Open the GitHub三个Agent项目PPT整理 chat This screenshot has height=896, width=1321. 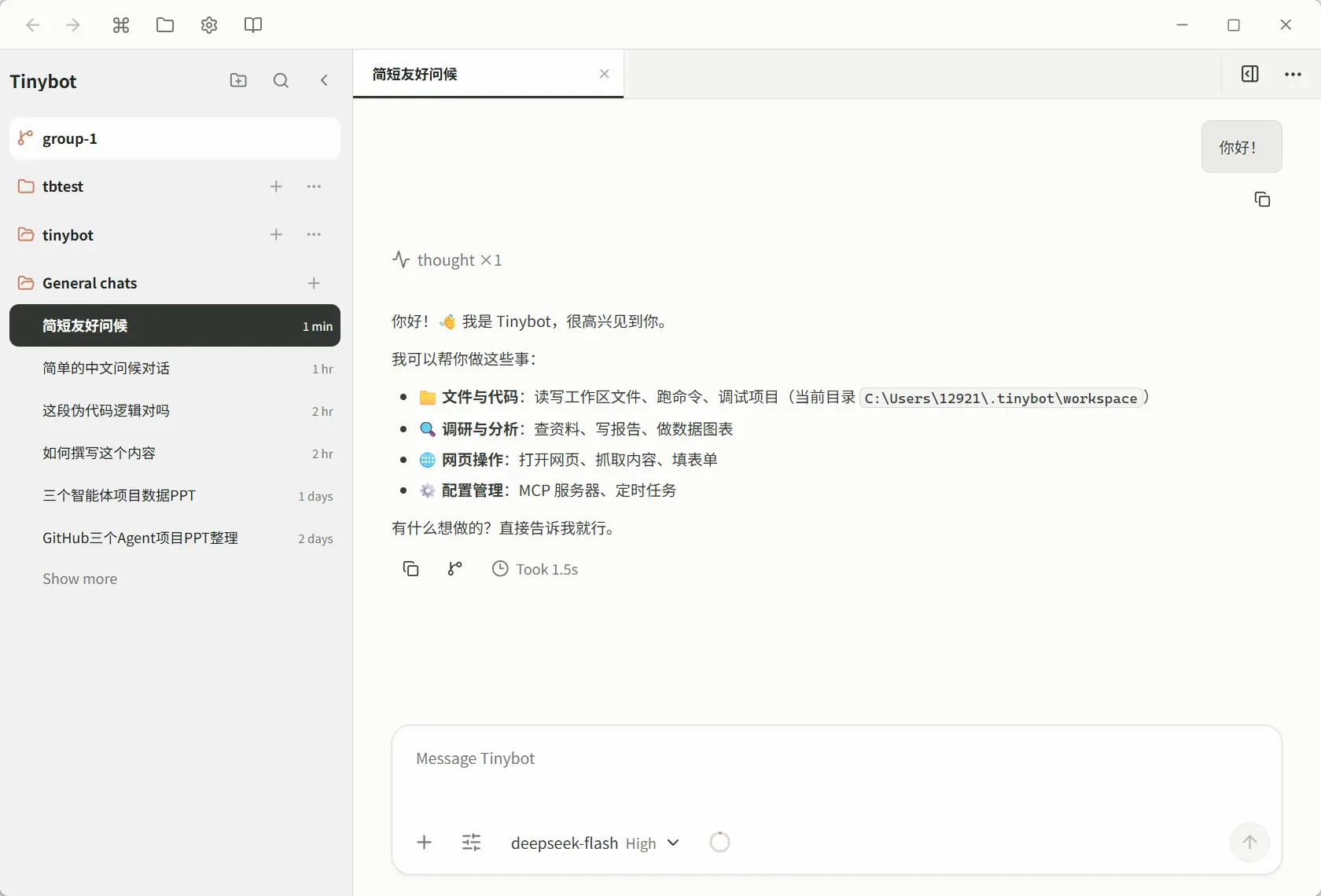[x=175, y=538]
